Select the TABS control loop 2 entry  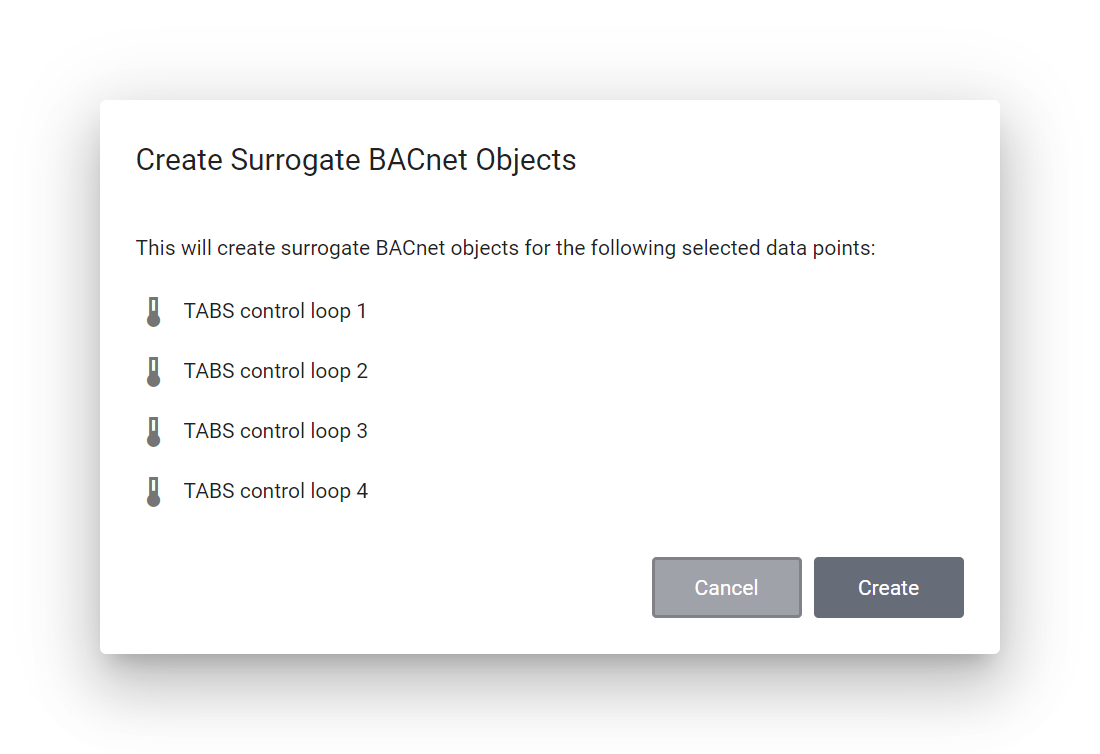tap(275, 371)
